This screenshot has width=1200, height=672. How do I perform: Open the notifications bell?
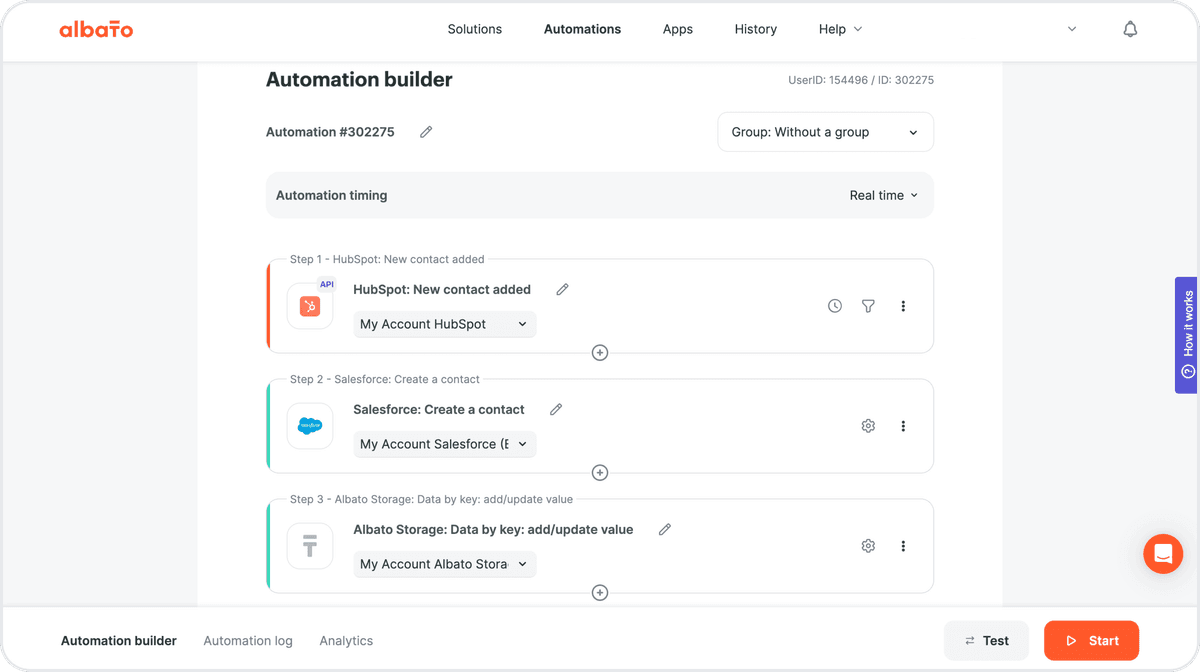click(1130, 29)
